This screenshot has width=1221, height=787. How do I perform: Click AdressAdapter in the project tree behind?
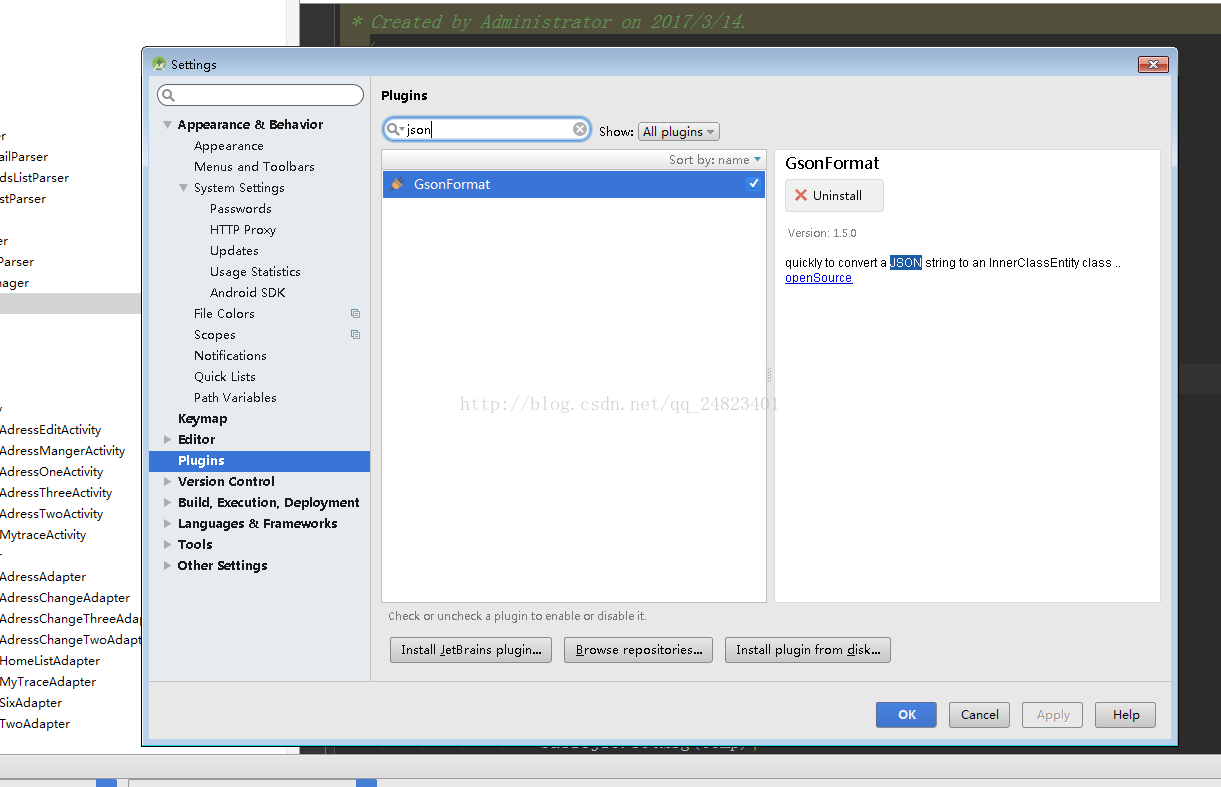coord(43,577)
